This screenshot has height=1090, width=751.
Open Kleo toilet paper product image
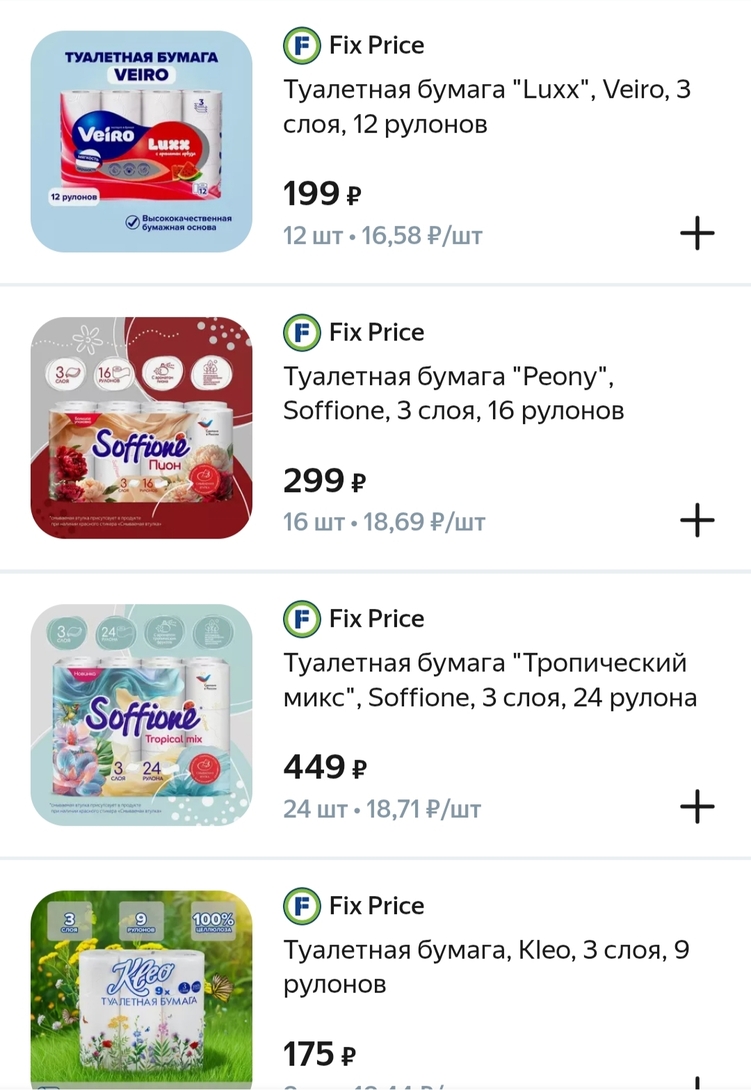[141, 988]
